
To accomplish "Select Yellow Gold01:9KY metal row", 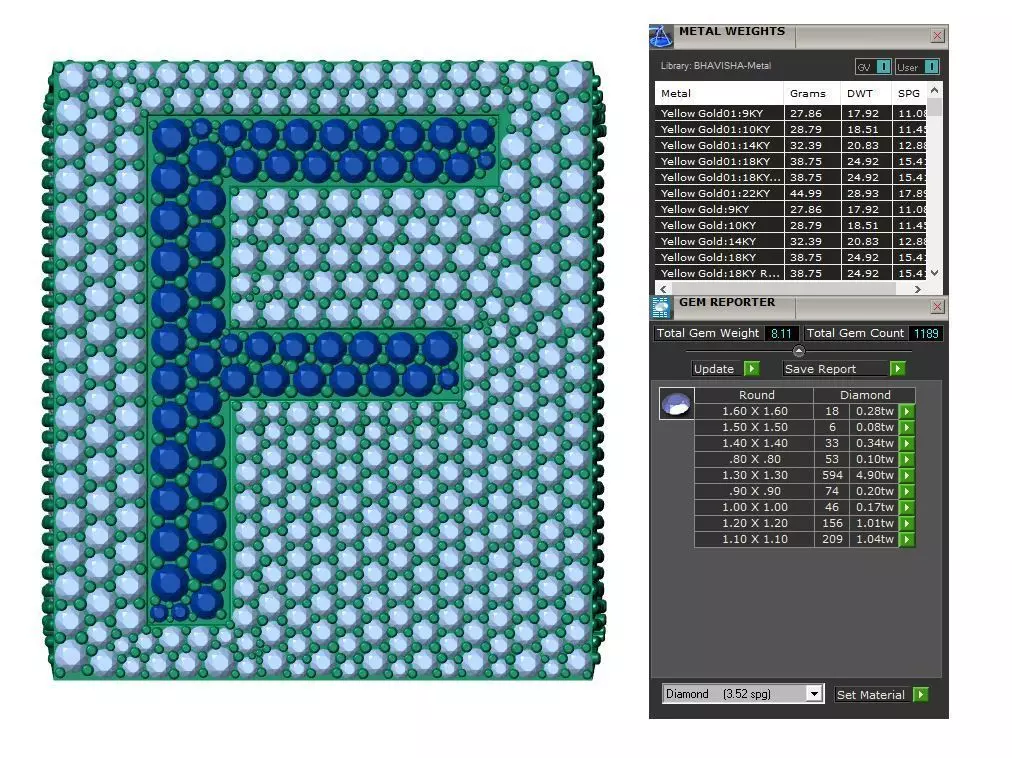I will [x=791, y=114].
